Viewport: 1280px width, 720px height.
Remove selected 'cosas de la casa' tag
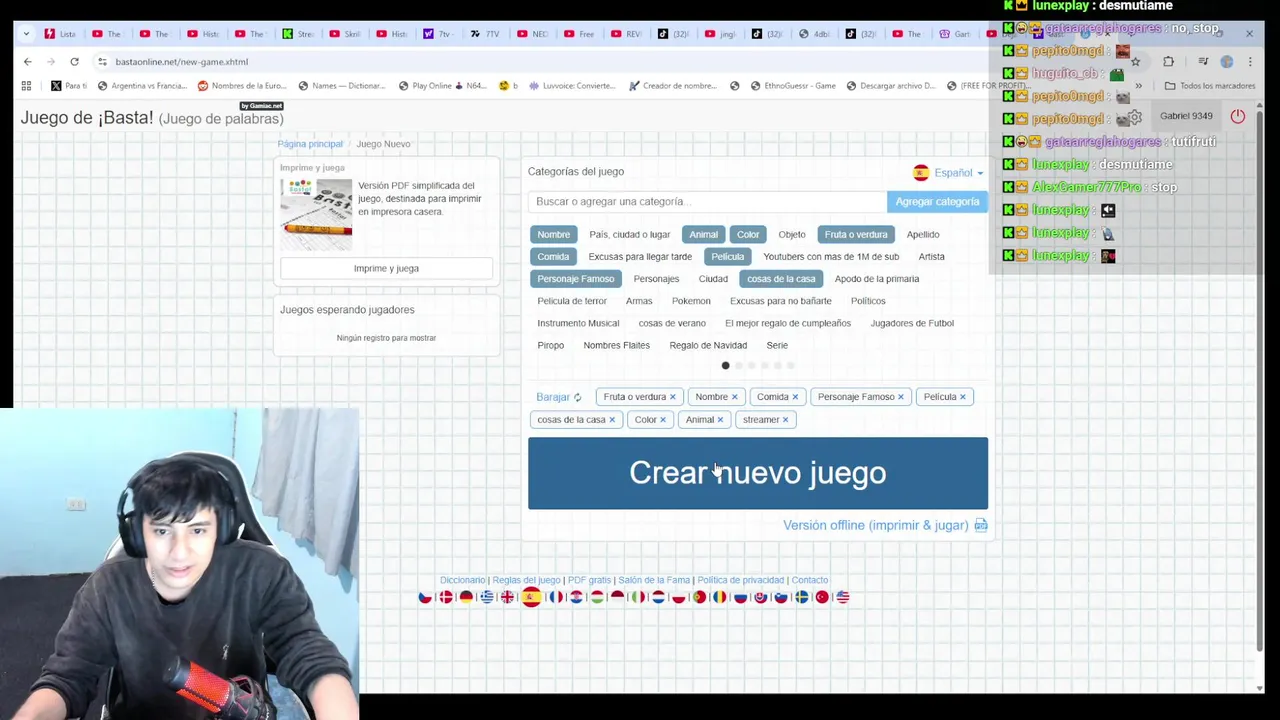point(612,420)
